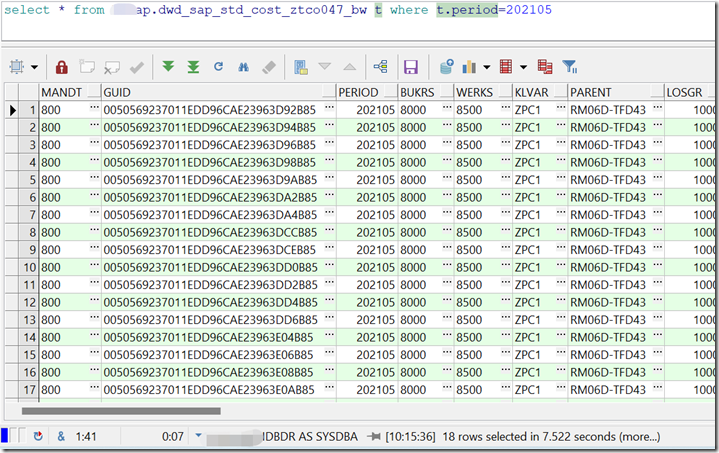Click the gray previous record up triangle

click(x=349, y=67)
